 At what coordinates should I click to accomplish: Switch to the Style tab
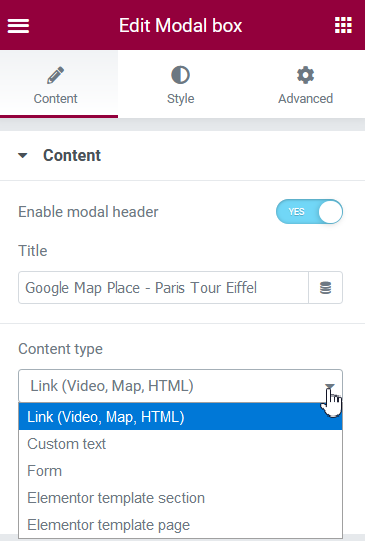180,85
